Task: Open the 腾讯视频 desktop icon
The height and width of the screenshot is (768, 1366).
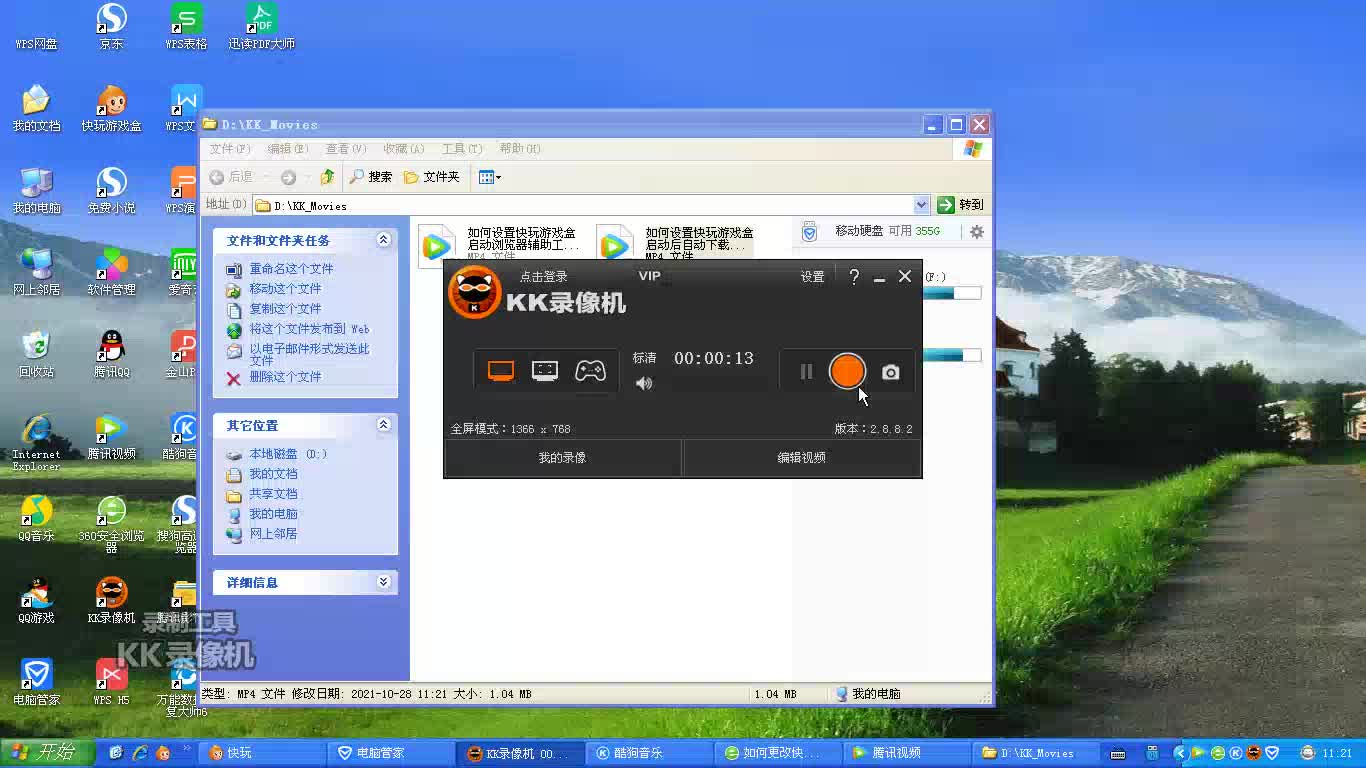Action: pos(111,436)
